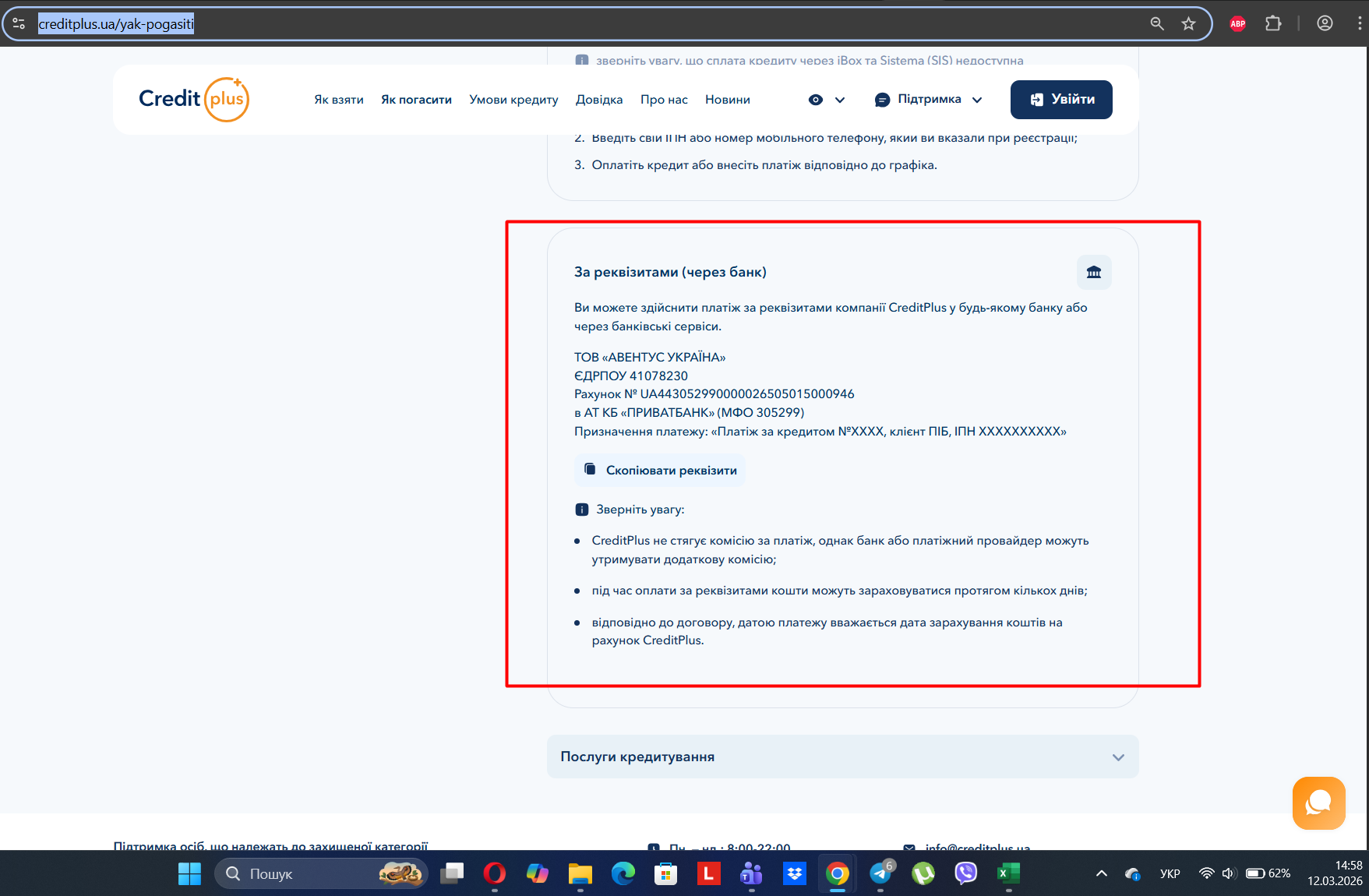Viewport: 1369px width, 896px height.
Task: Click the Скопіювати реквізити button
Action: point(660,470)
